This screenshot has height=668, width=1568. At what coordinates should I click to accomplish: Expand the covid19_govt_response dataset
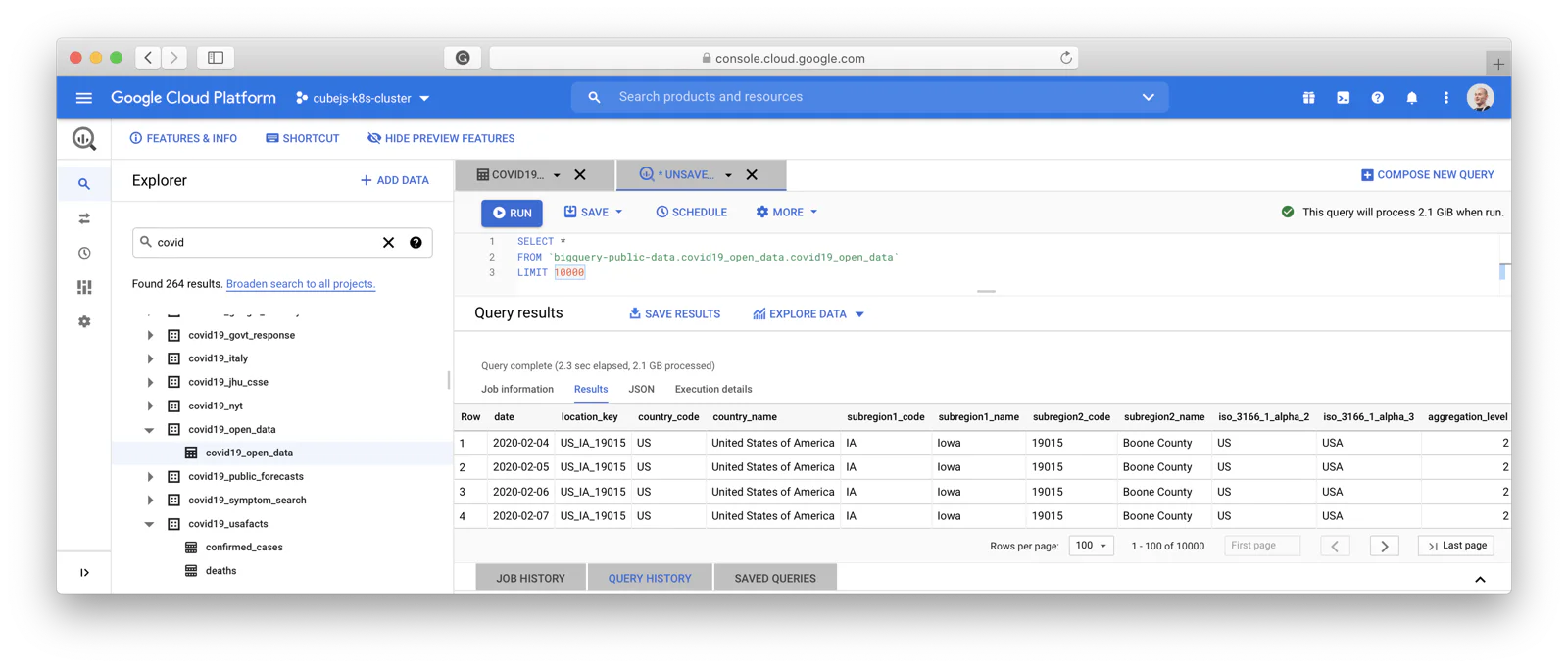pos(150,336)
